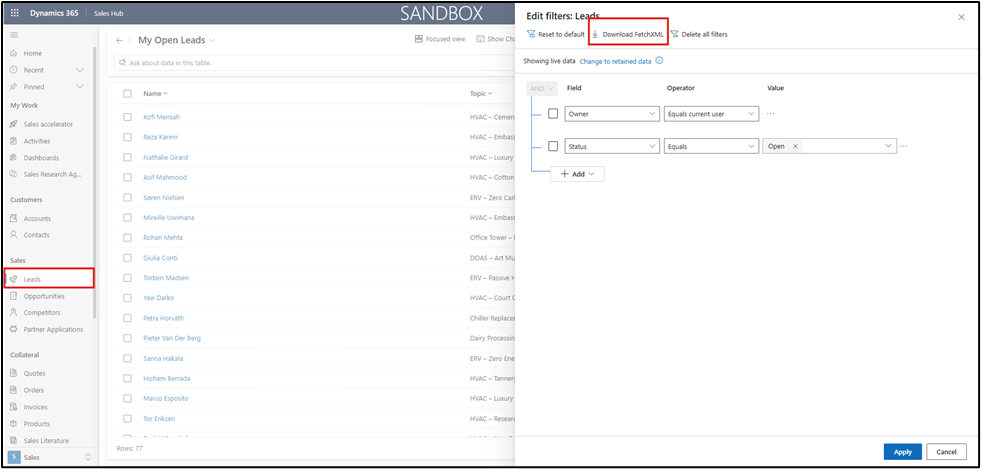
Task: Click the Apply button
Action: click(903, 451)
